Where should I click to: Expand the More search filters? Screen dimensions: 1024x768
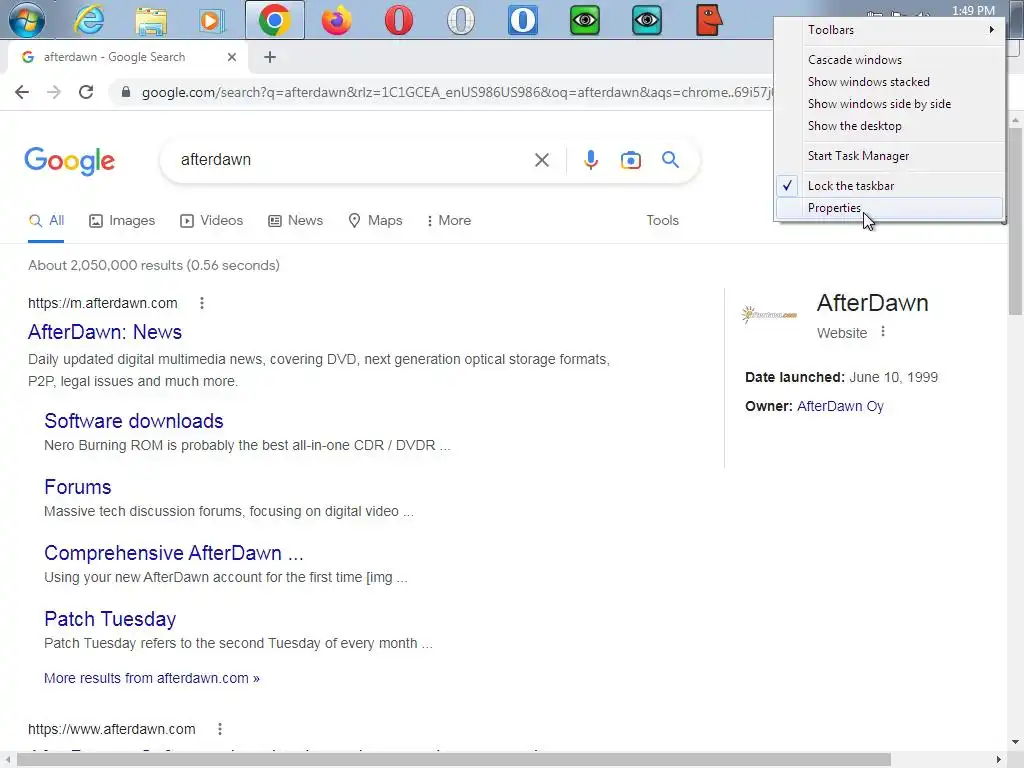pos(448,221)
